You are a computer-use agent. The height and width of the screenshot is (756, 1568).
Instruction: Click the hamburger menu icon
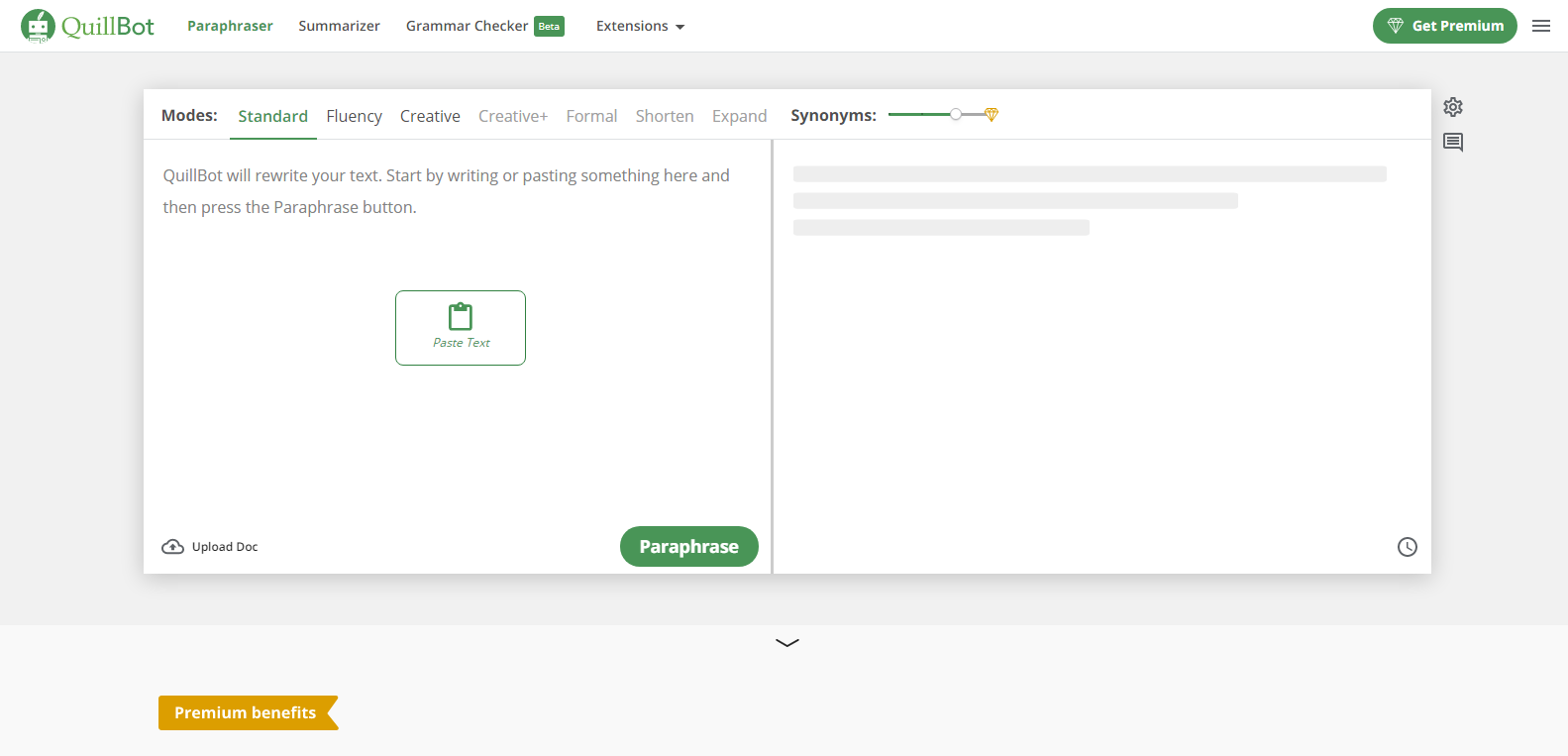tap(1541, 26)
